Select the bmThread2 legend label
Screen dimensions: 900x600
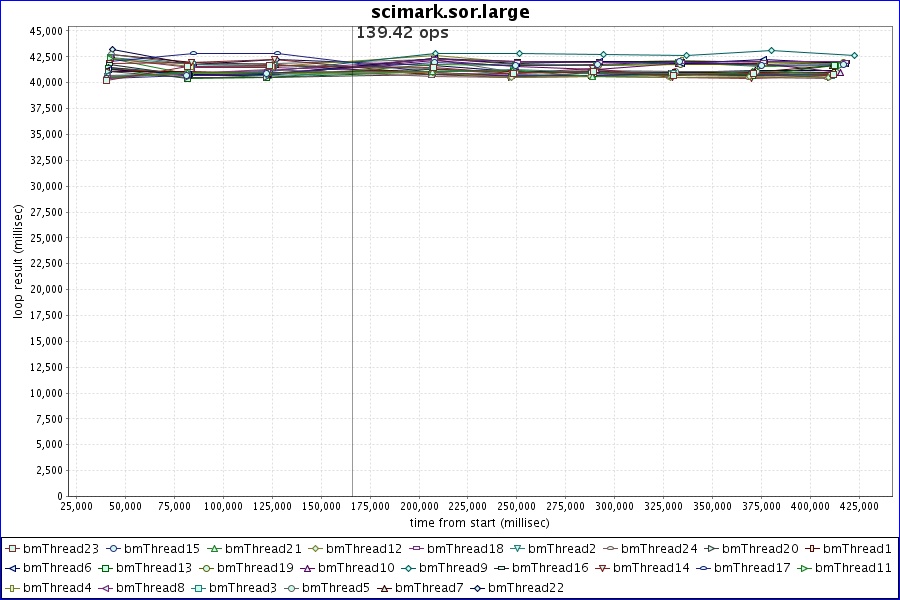[562, 548]
